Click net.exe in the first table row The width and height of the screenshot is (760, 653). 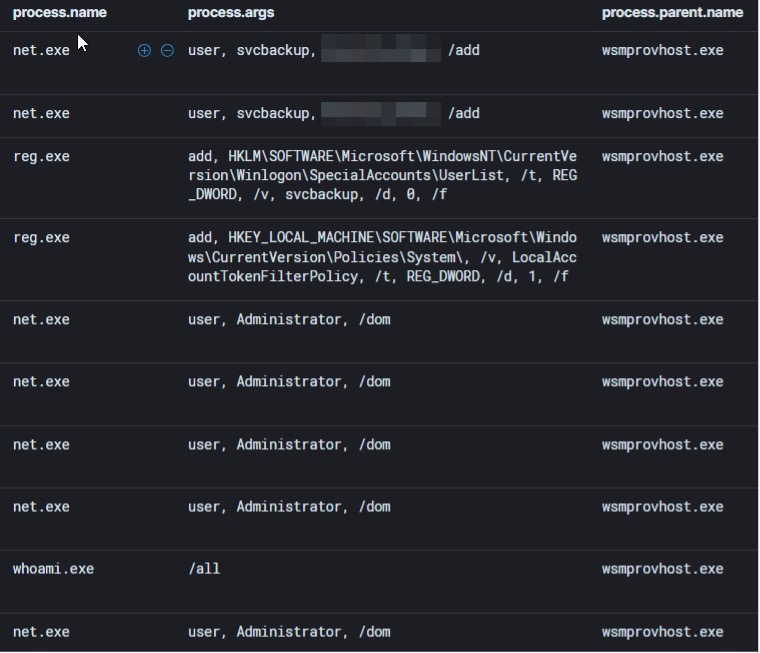pyautogui.click(x=41, y=50)
